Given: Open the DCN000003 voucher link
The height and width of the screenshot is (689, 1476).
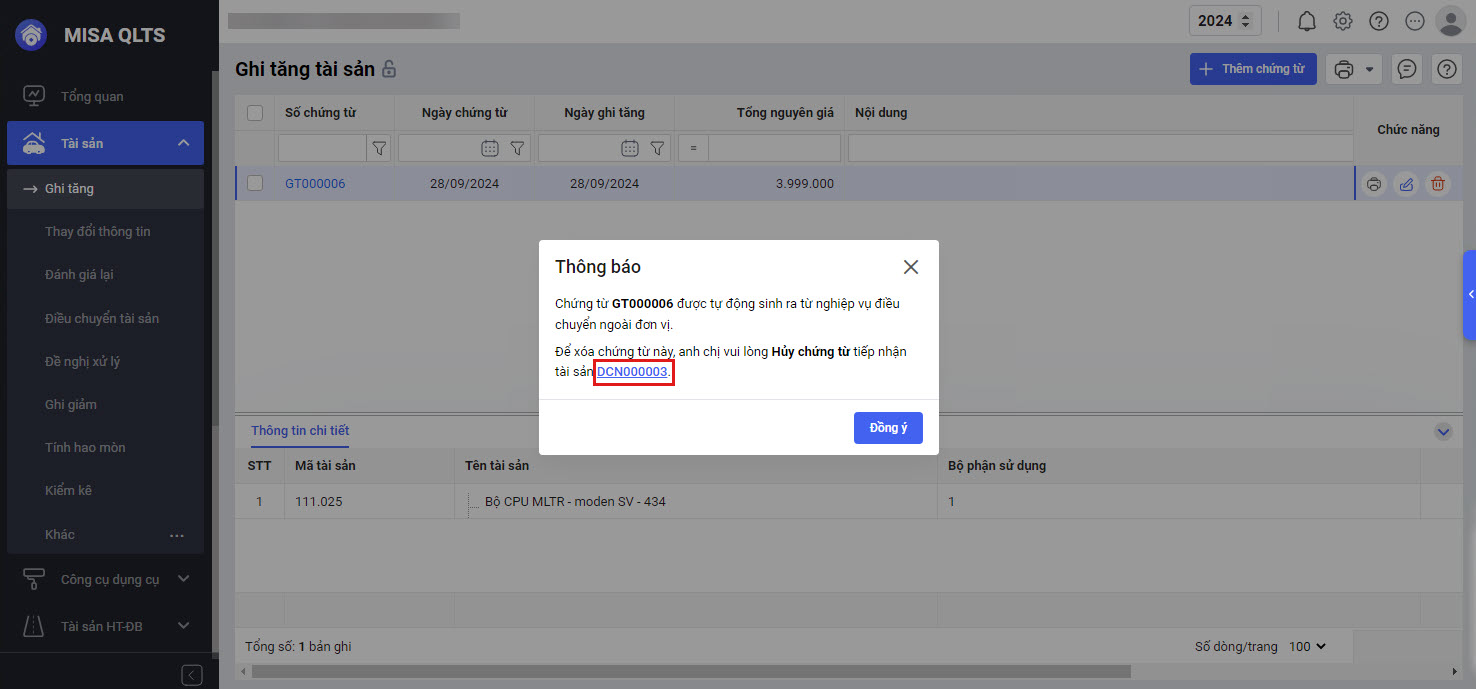Looking at the screenshot, I should (632, 372).
